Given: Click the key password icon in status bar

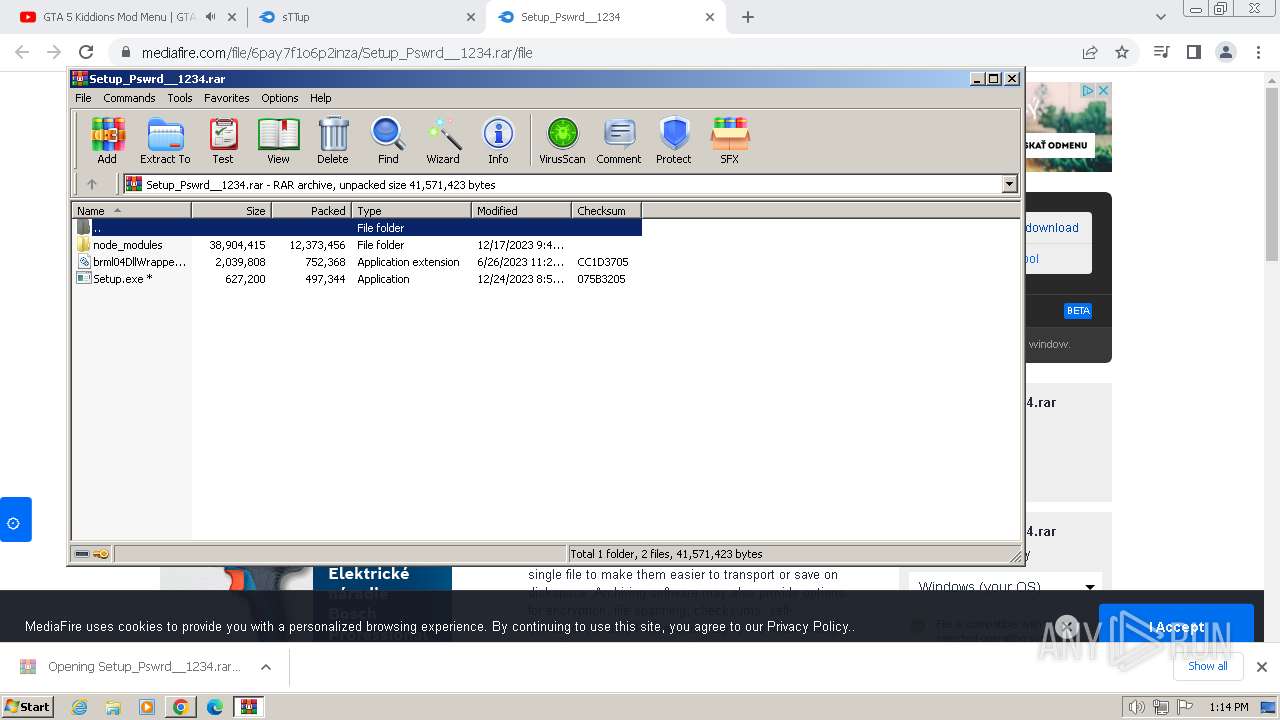Looking at the screenshot, I should pyautogui.click(x=101, y=553).
